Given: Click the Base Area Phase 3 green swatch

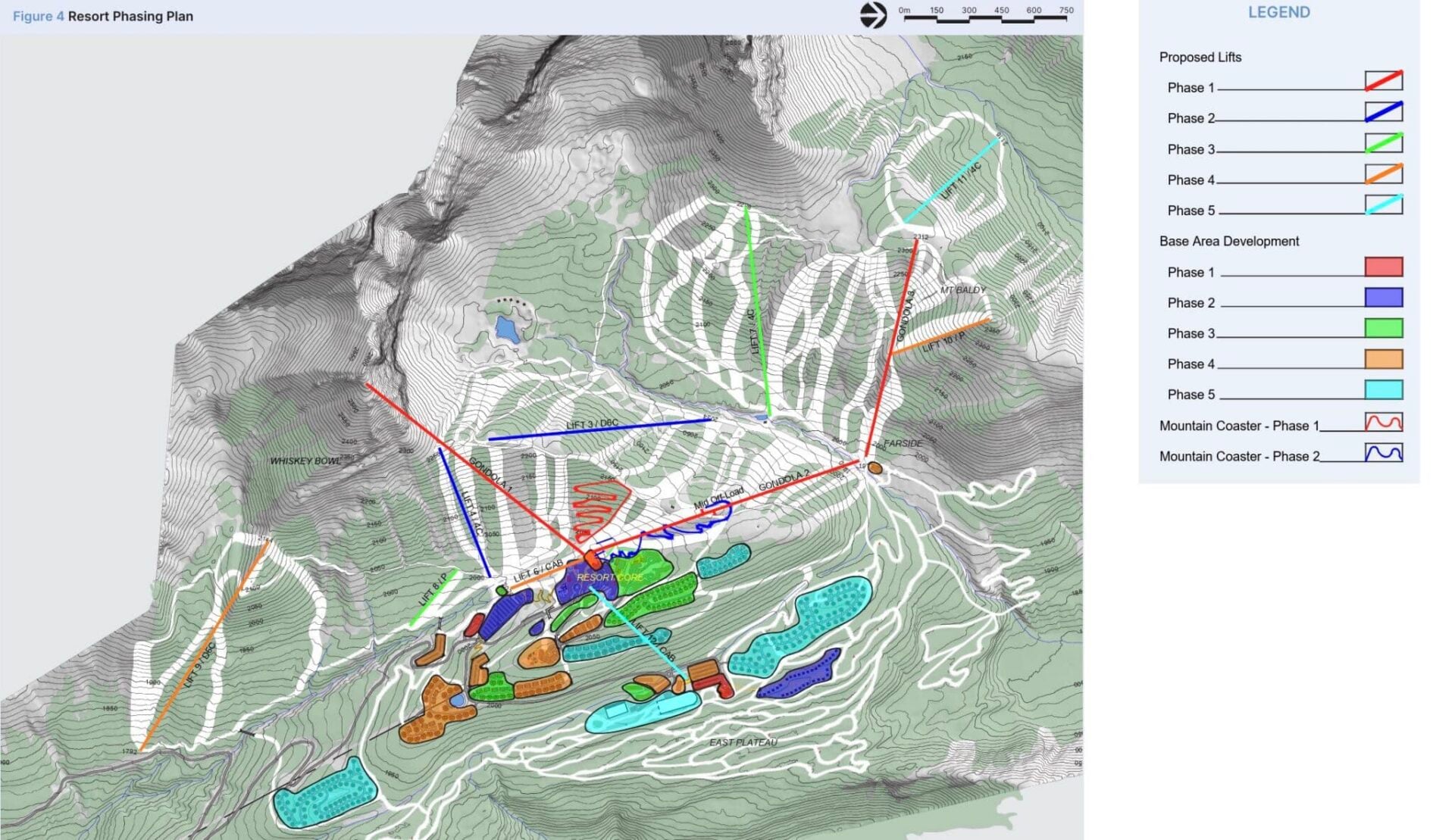Looking at the screenshot, I should (1383, 328).
